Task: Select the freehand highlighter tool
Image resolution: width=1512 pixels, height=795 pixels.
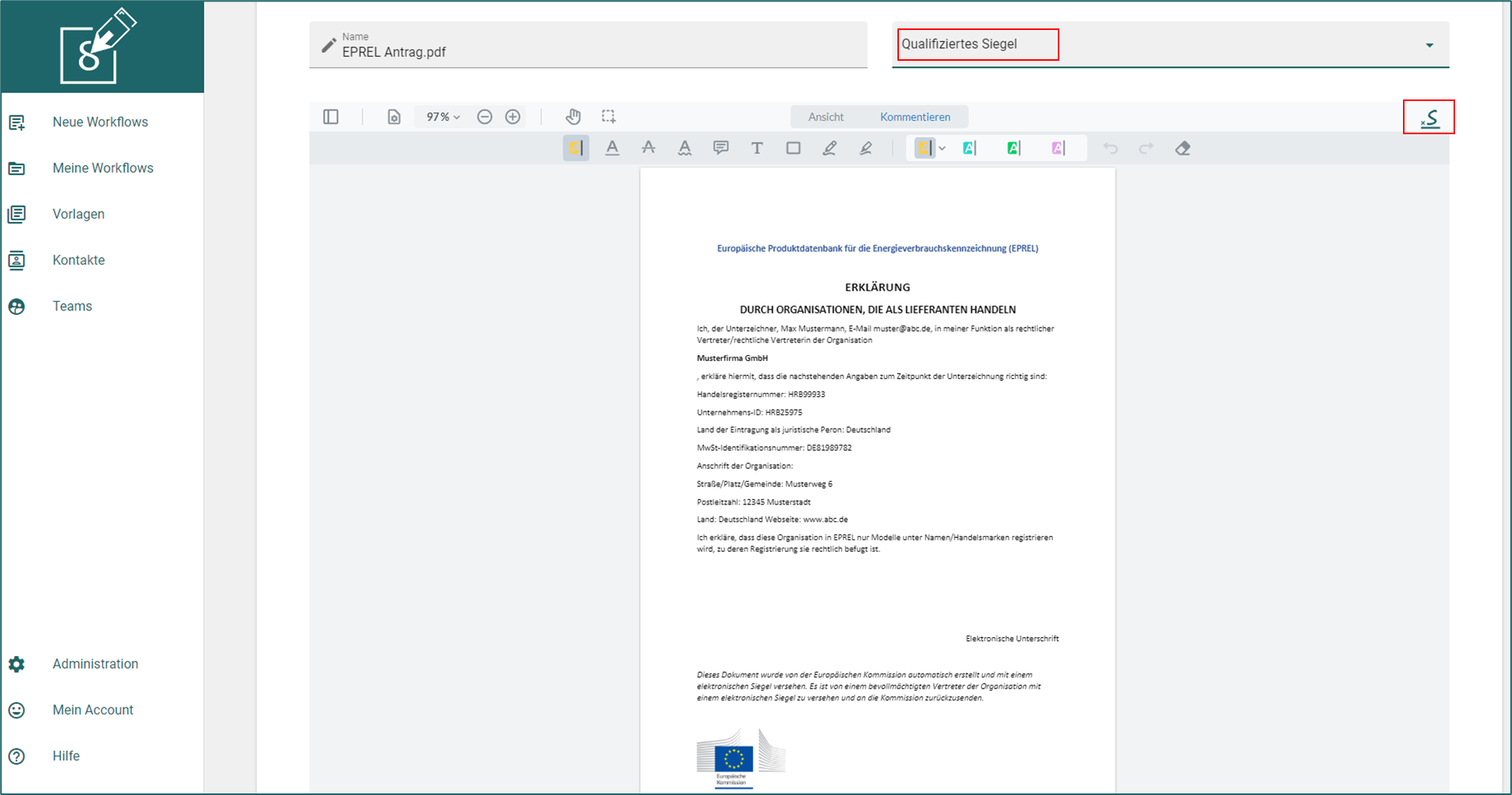Action: [866, 148]
